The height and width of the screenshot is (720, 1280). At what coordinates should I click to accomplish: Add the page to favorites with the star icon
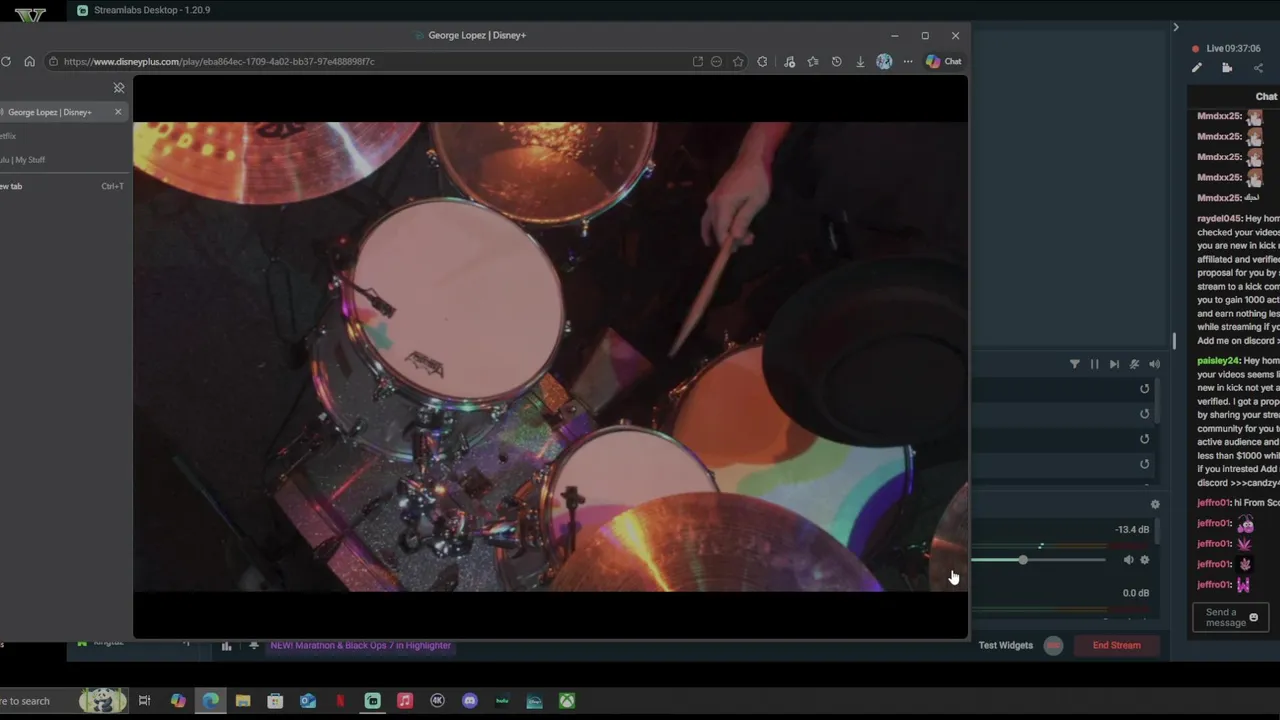pos(738,62)
